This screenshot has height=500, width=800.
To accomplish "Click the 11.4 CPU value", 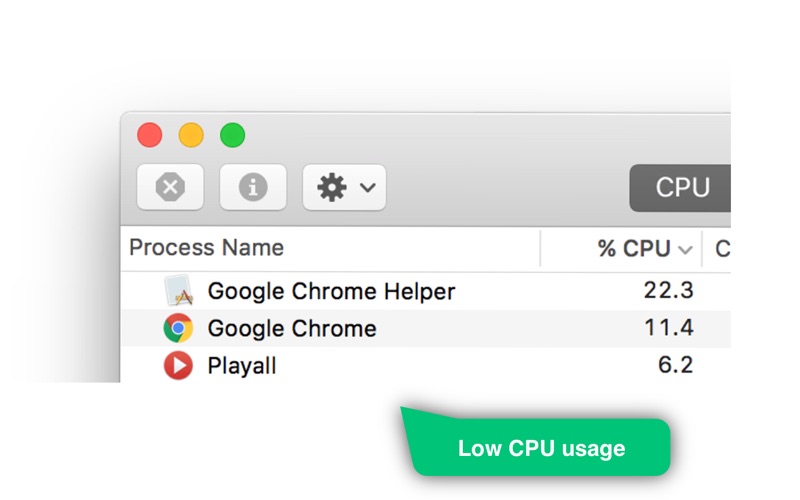I will tap(669, 328).
